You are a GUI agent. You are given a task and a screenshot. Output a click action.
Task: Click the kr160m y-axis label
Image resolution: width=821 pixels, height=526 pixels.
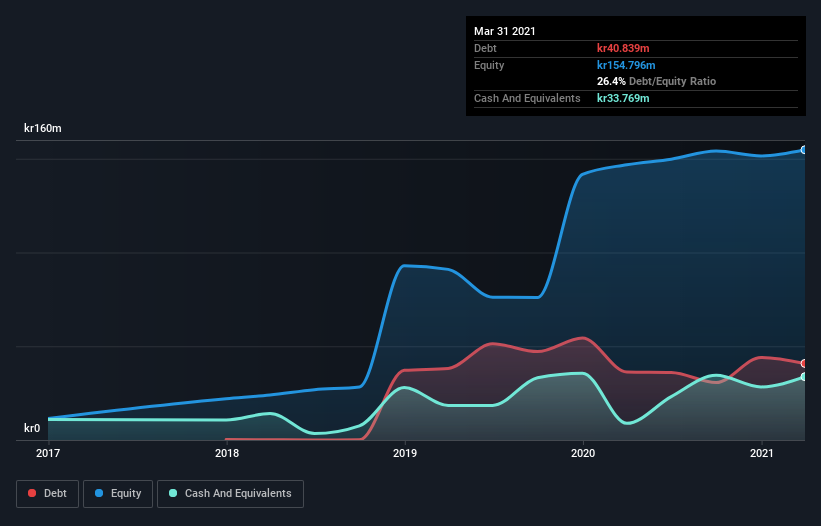click(x=43, y=128)
